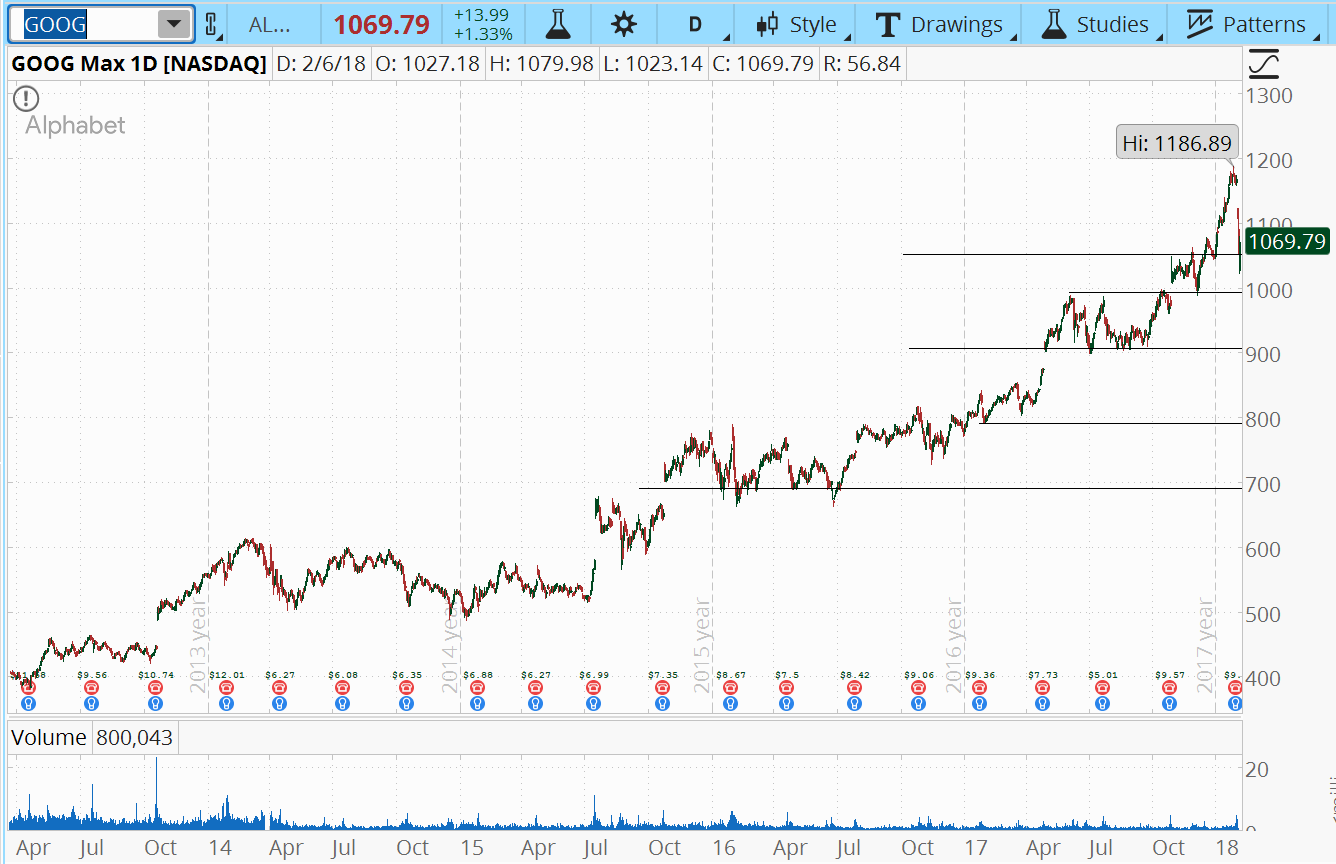1336x864 pixels.
Task: Open chart settings via the gear icon
Action: pos(625,24)
